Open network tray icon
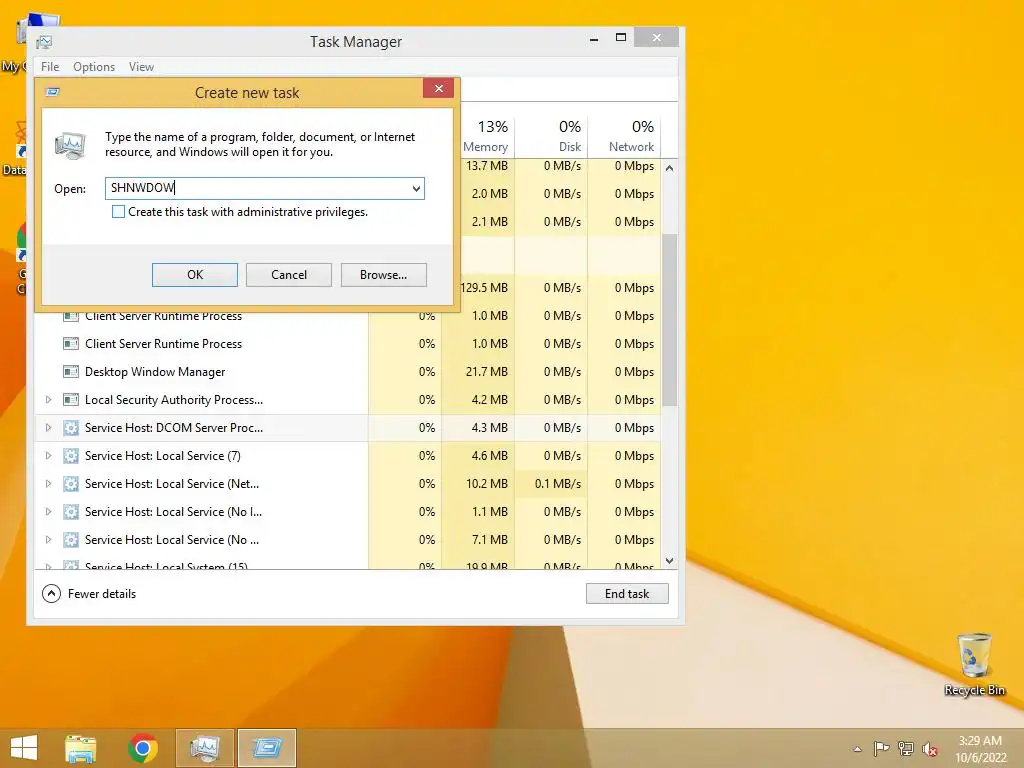1024x768 pixels. tap(906, 748)
